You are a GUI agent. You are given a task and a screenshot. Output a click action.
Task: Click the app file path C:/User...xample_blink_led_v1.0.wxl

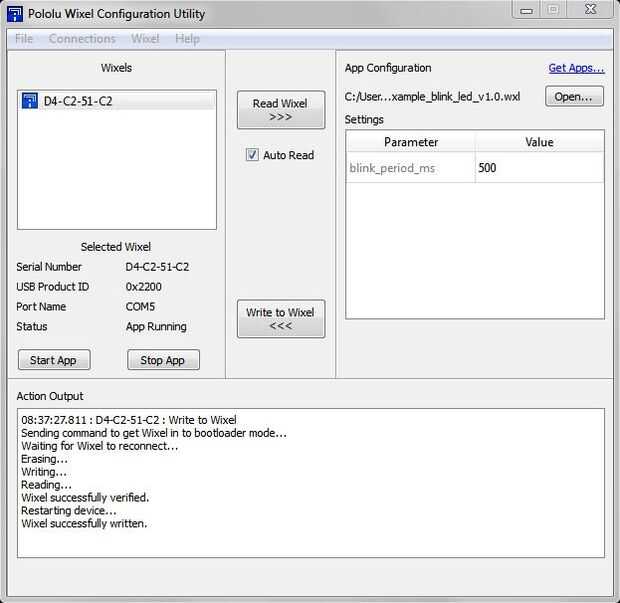(432, 97)
